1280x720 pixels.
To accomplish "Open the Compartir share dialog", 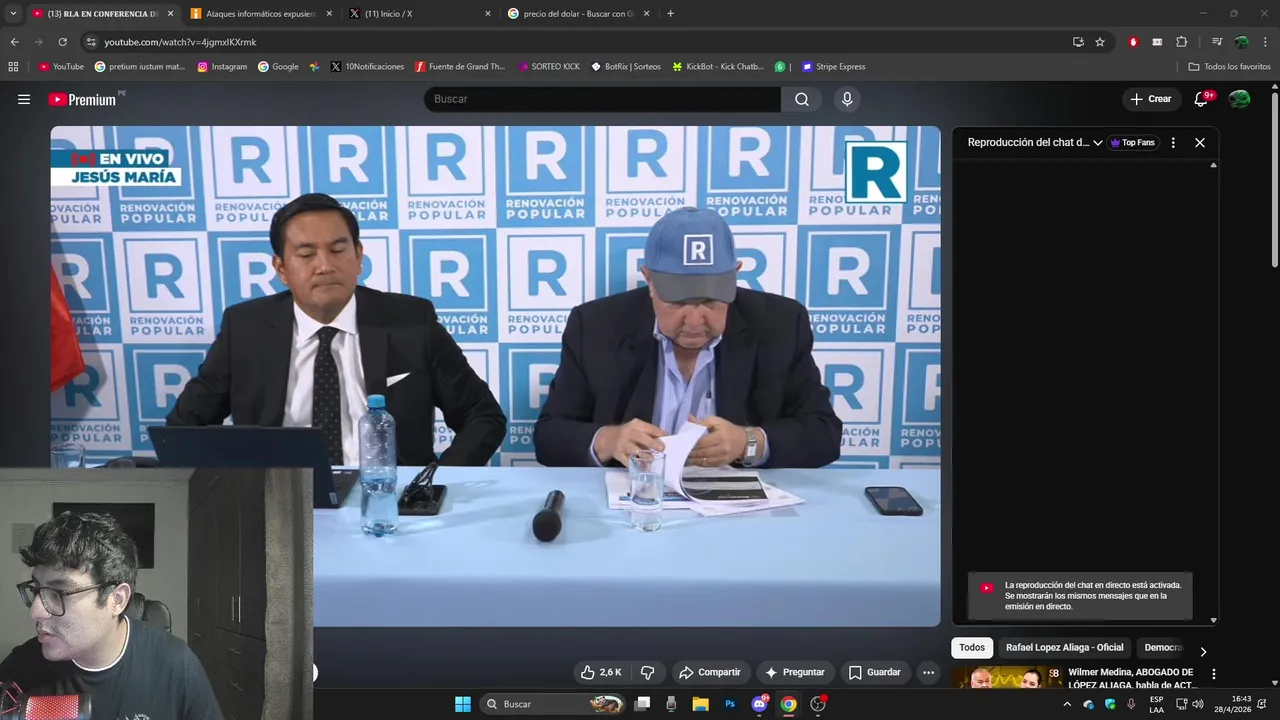I will coord(710,672).
